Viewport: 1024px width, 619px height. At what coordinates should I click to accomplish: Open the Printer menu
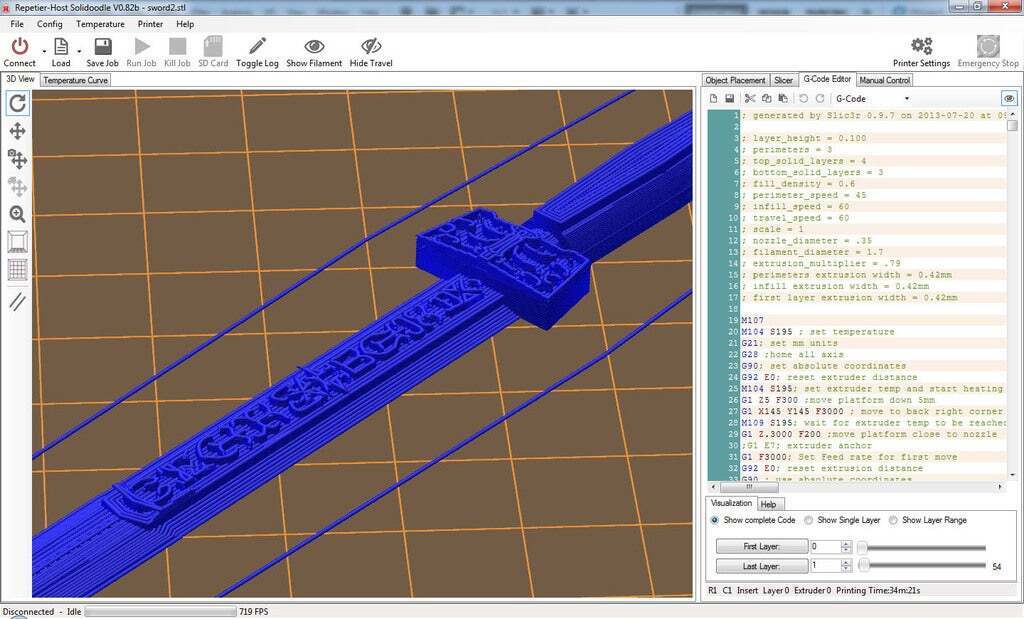[x=150, y=24]
